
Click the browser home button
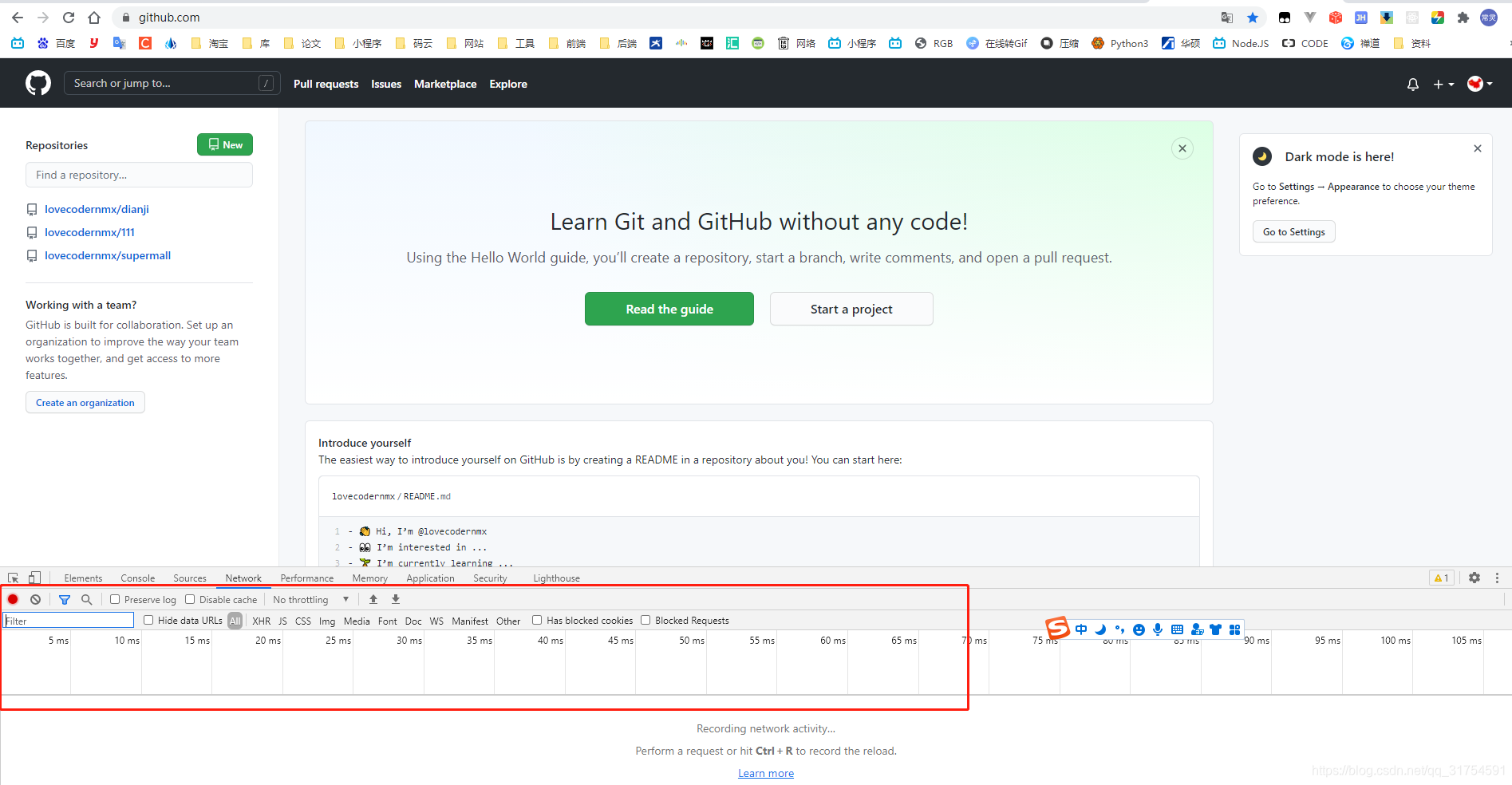coord(94,18)
